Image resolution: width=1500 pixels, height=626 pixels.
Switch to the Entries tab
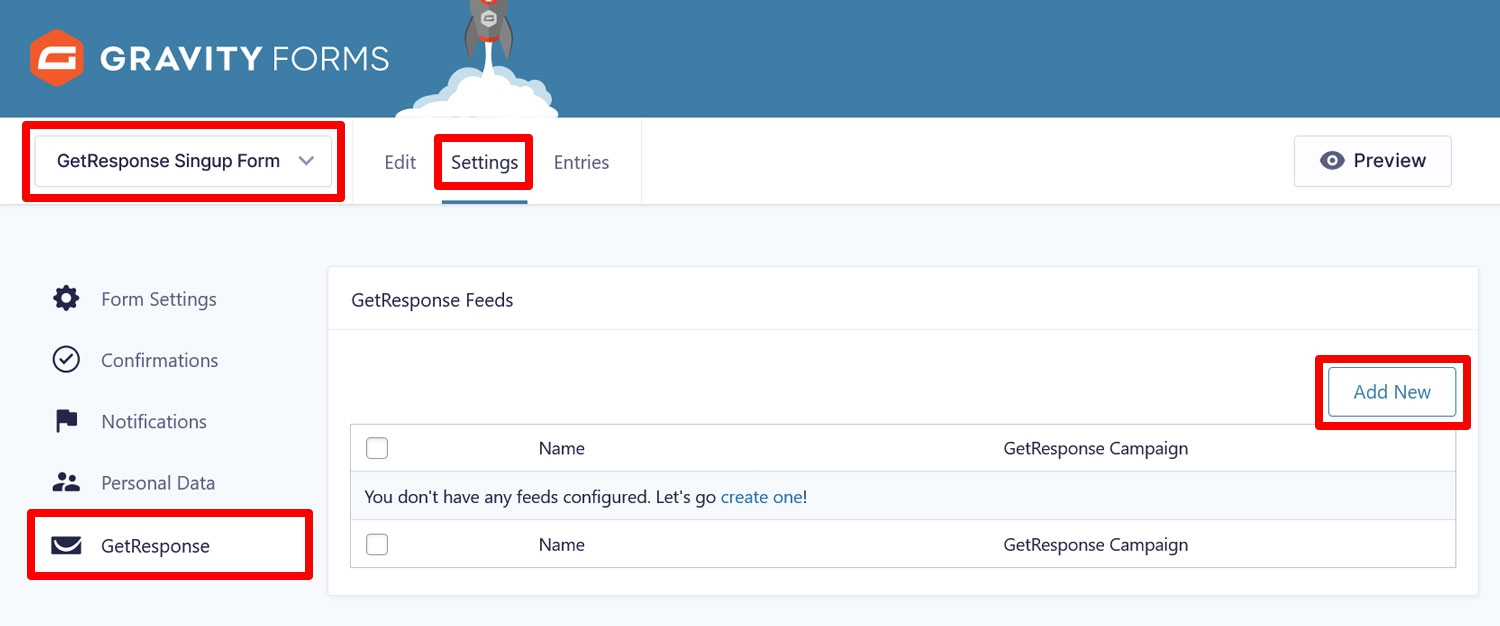tap(581, 162)
